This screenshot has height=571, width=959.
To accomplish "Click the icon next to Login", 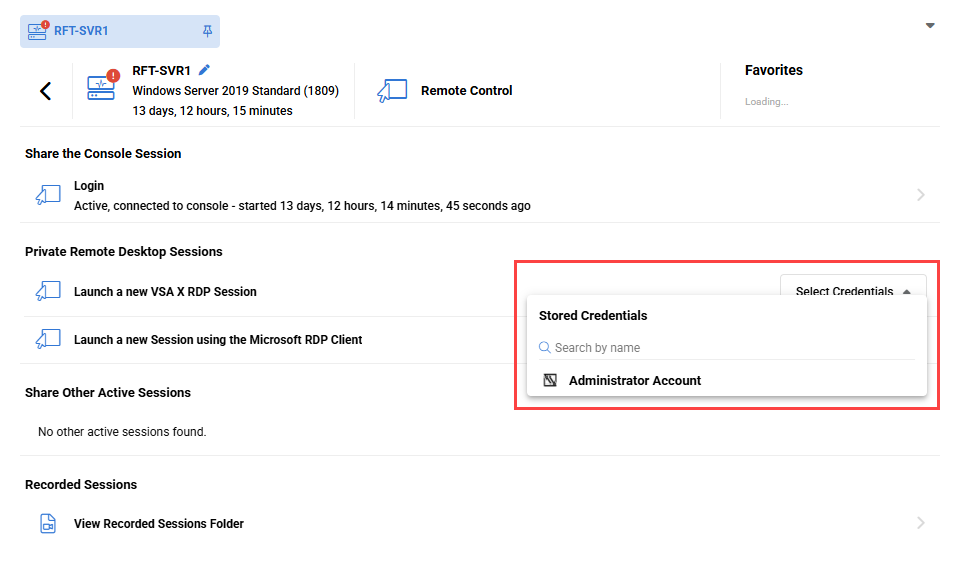I will click(48, 196).
